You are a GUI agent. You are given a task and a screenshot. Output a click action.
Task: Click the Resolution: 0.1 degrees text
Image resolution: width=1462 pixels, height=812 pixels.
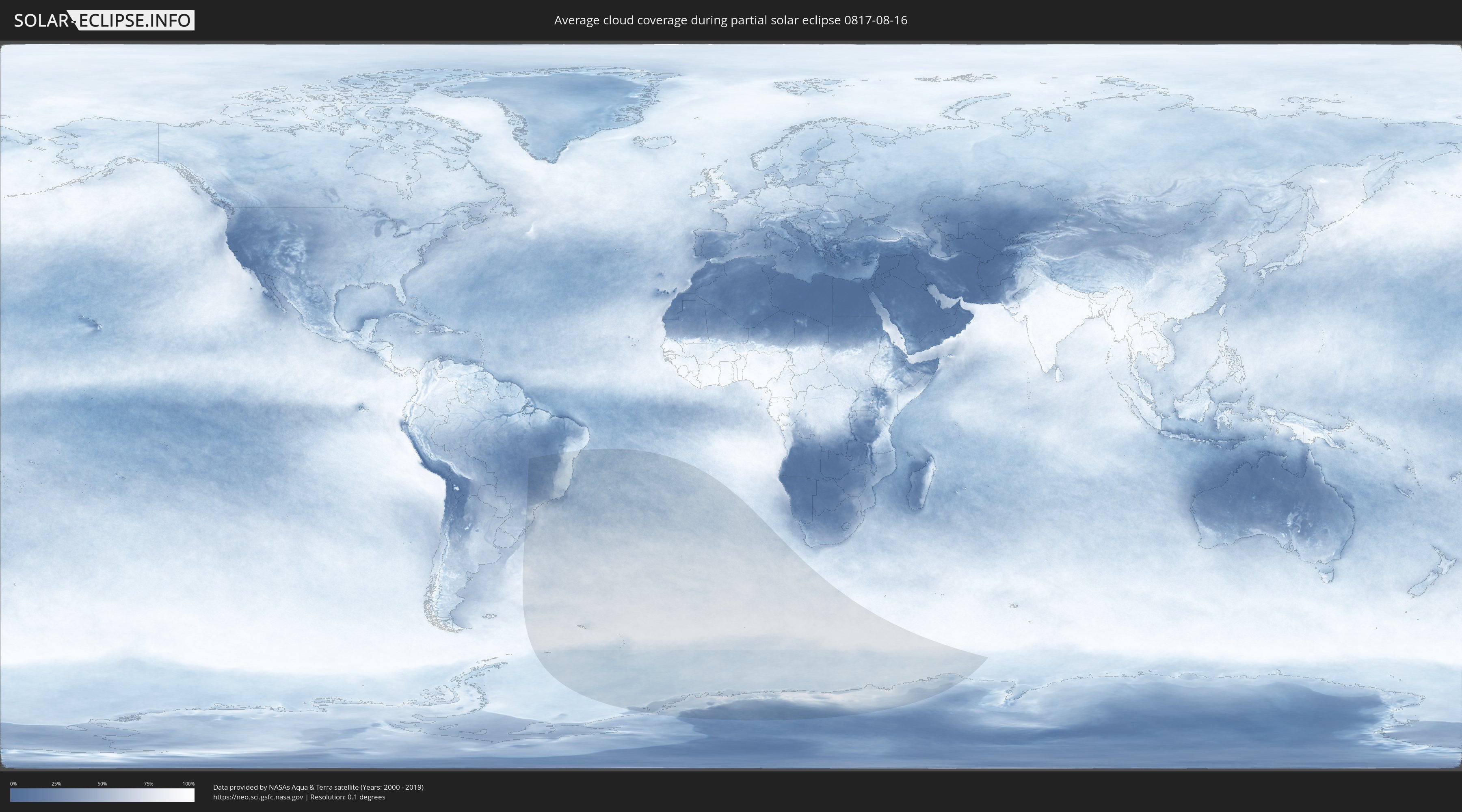347,797
